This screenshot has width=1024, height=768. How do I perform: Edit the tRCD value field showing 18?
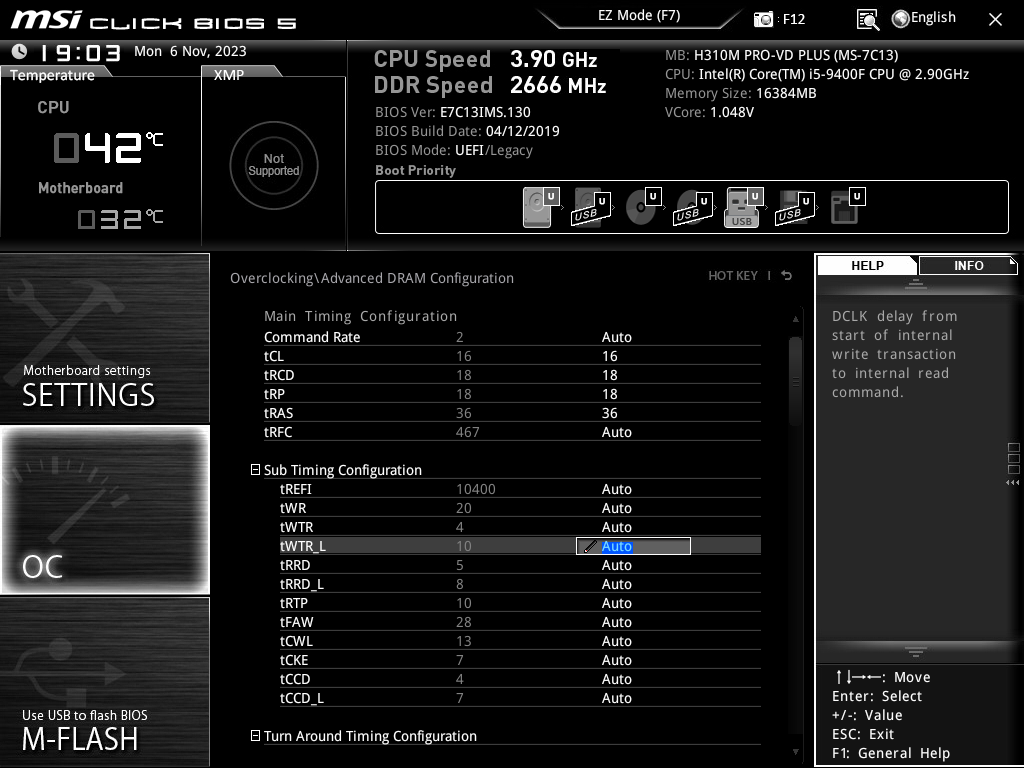coord(609,375)
